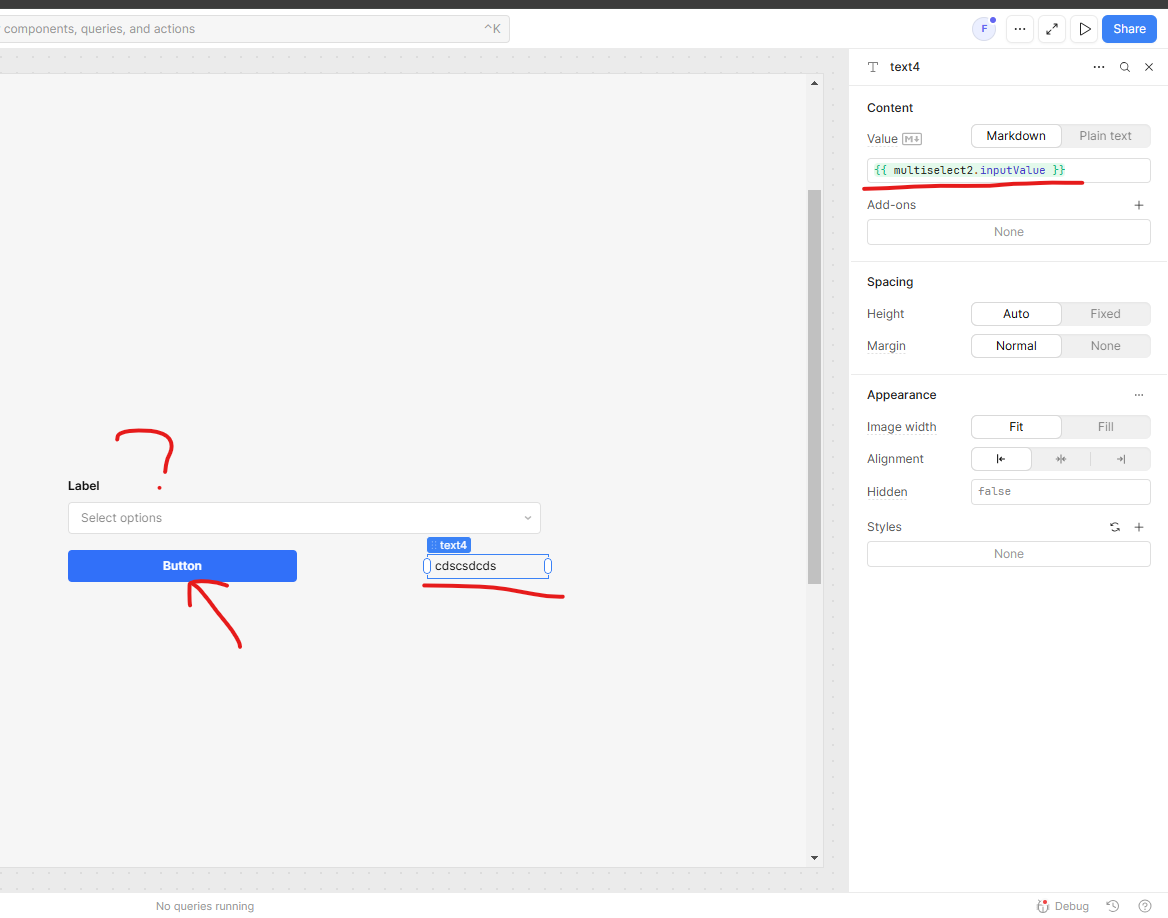This screenshot has height=918, width=1168.
Task: Close the text4 inspector panel
Action: tap(1149, 67)
